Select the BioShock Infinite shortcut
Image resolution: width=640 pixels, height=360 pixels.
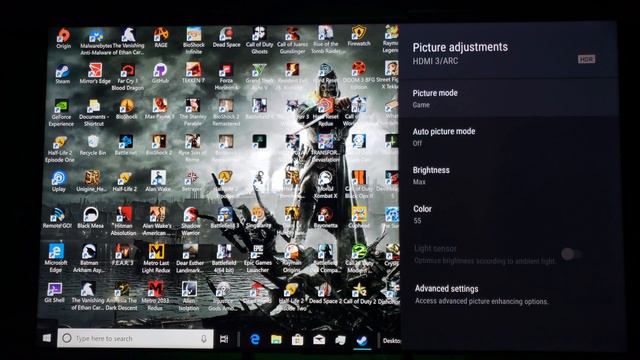(x=194, y=41)
